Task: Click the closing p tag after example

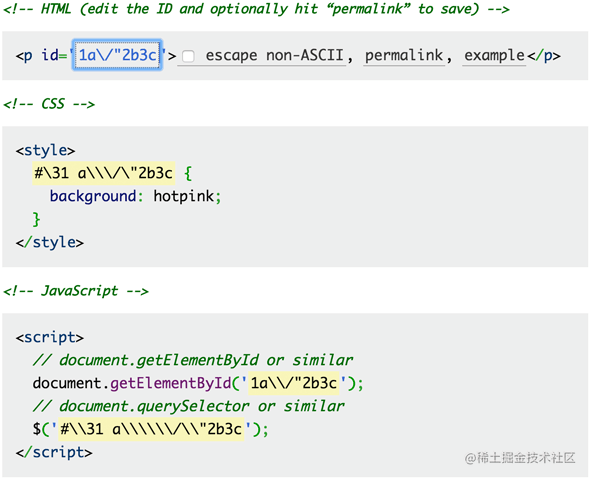Action: (544, 56)
